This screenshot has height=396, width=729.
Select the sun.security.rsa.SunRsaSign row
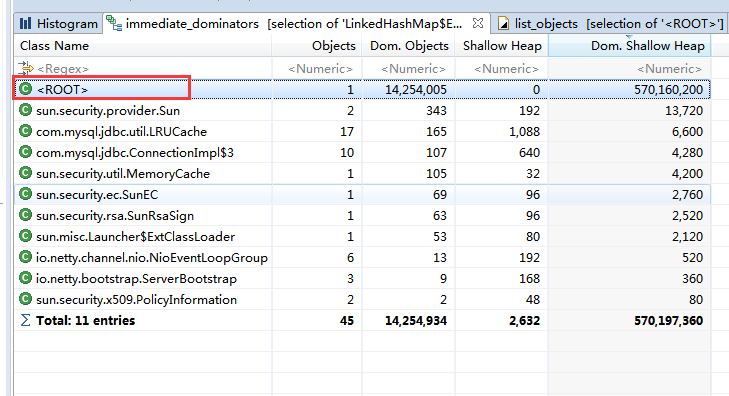362,216
